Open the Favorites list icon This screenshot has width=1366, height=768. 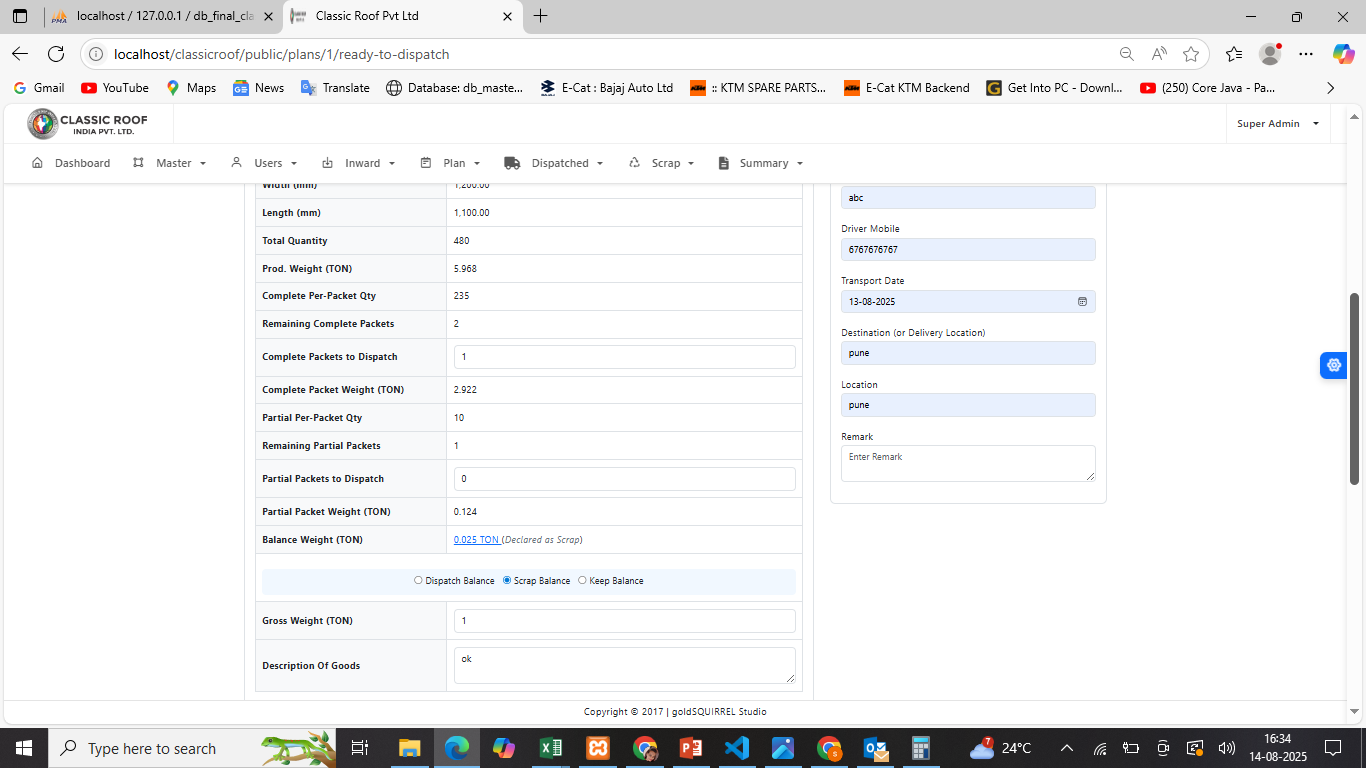[1234, 54]
